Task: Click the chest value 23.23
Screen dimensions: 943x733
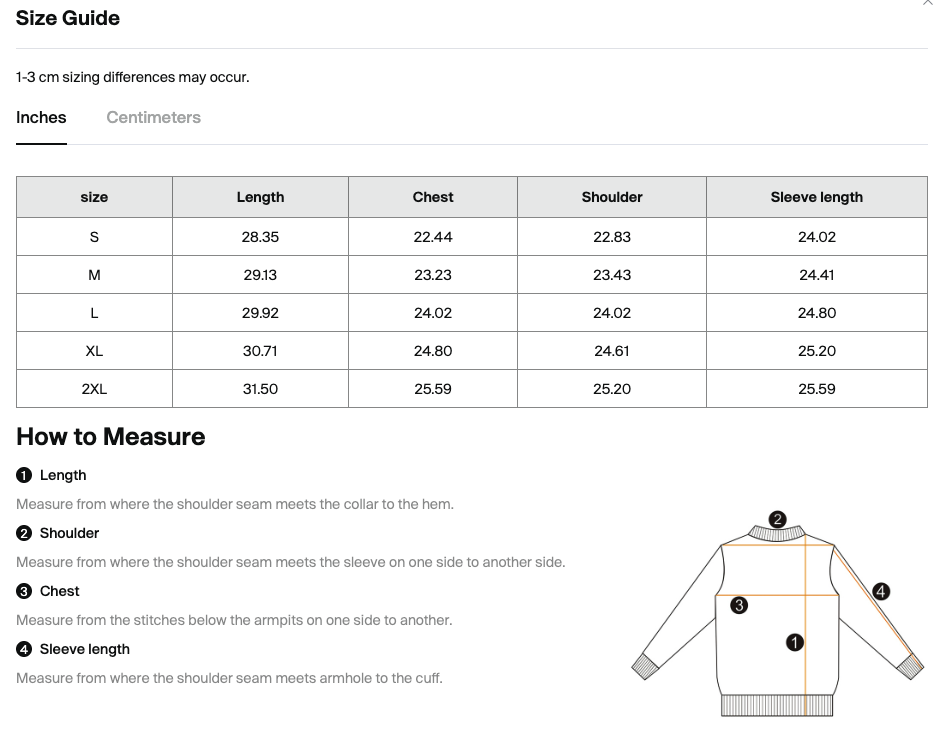Action: click(x=433, y=275)
